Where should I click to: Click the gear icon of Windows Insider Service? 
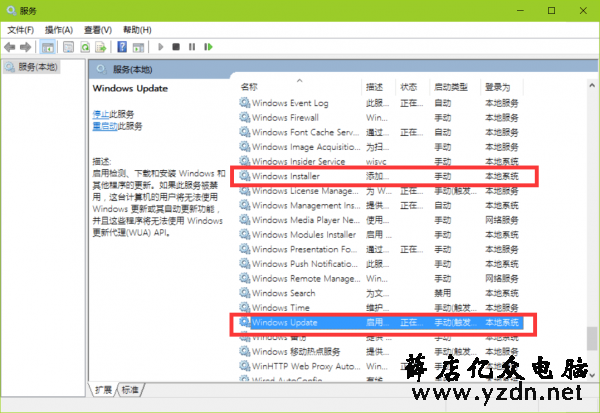[245, 161]
